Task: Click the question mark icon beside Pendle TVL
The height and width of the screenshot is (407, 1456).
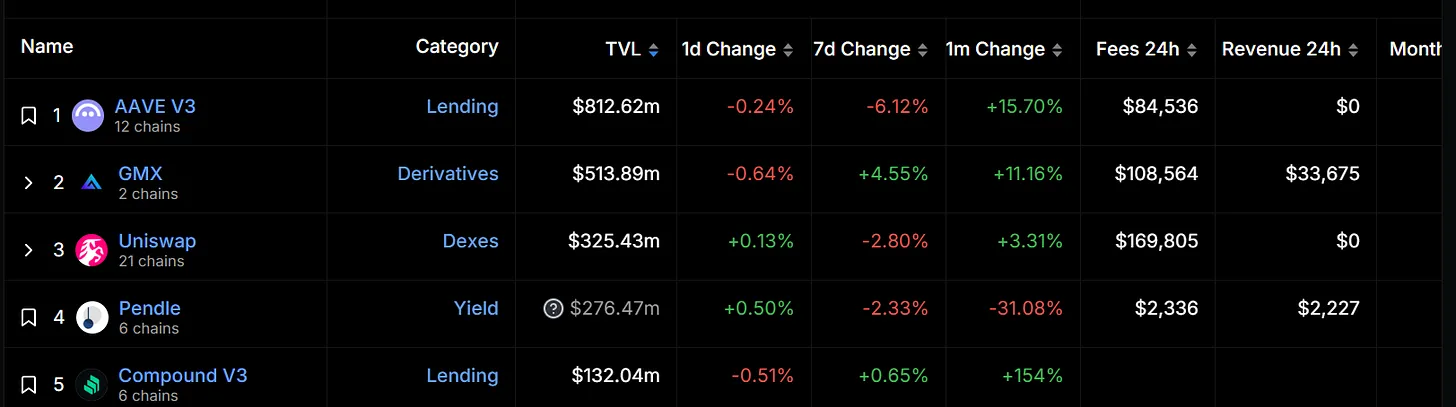Action: [x=553, y=309]
